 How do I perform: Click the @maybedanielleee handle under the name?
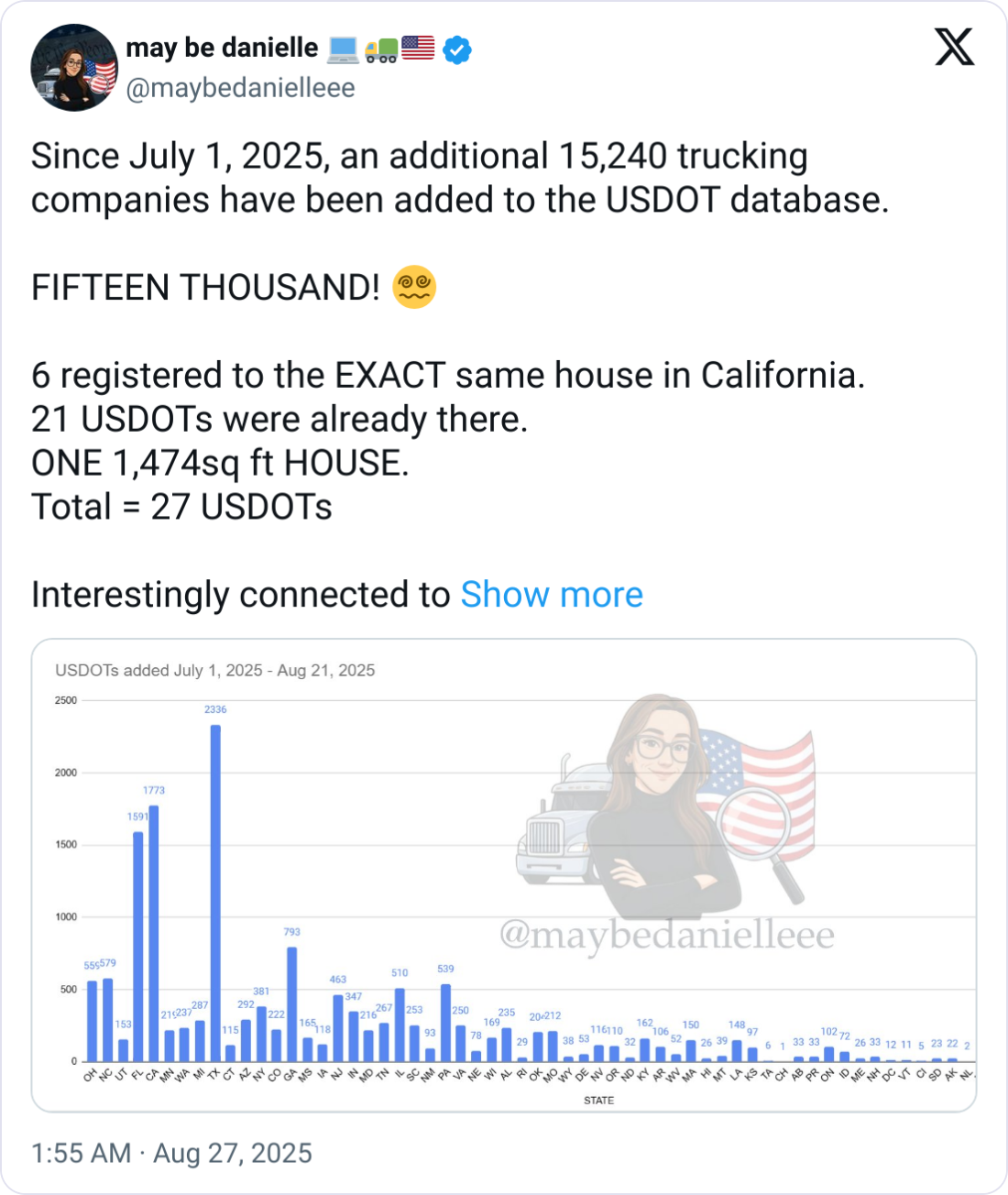click(239, 88)
